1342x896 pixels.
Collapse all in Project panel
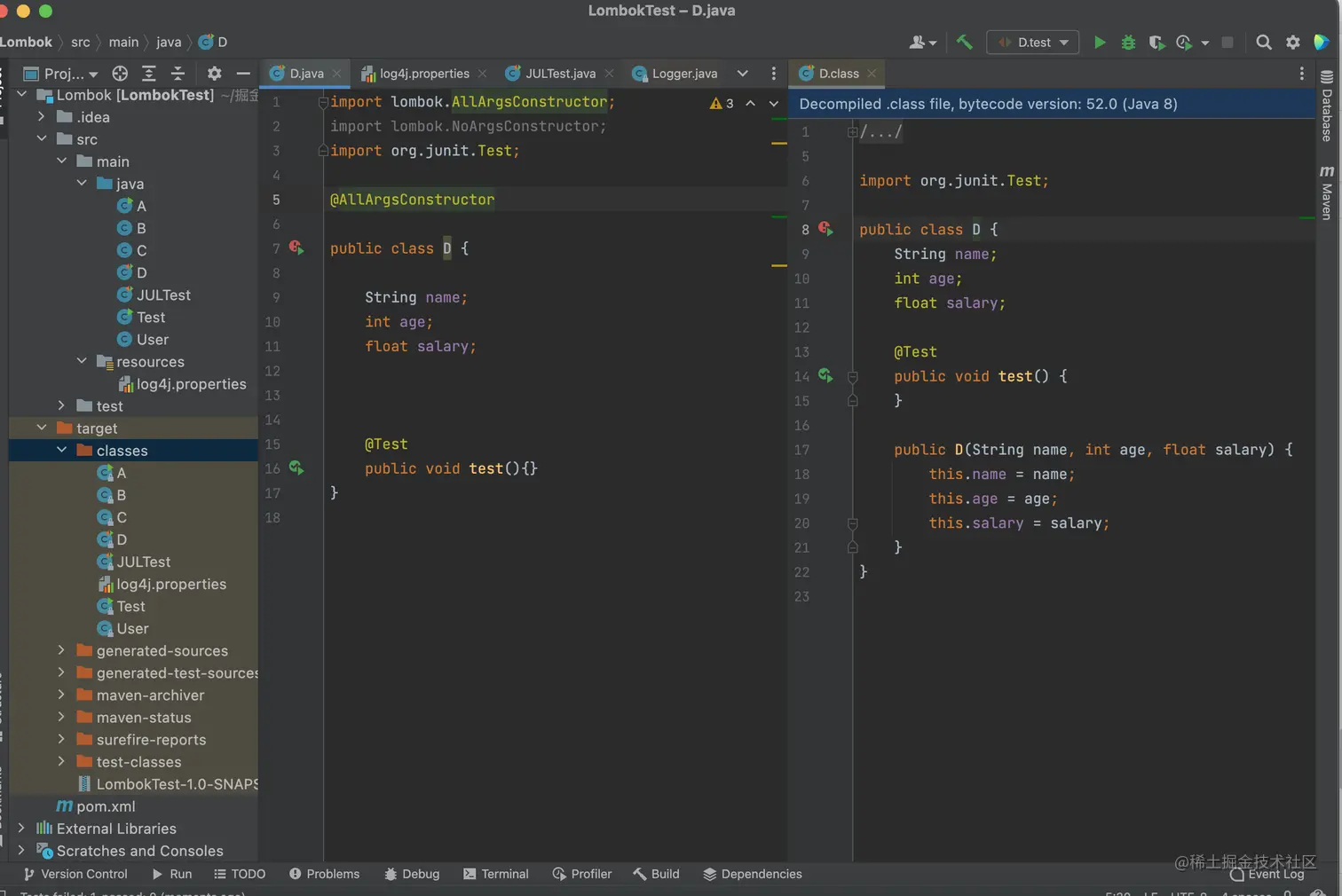[x=178, y=74]
